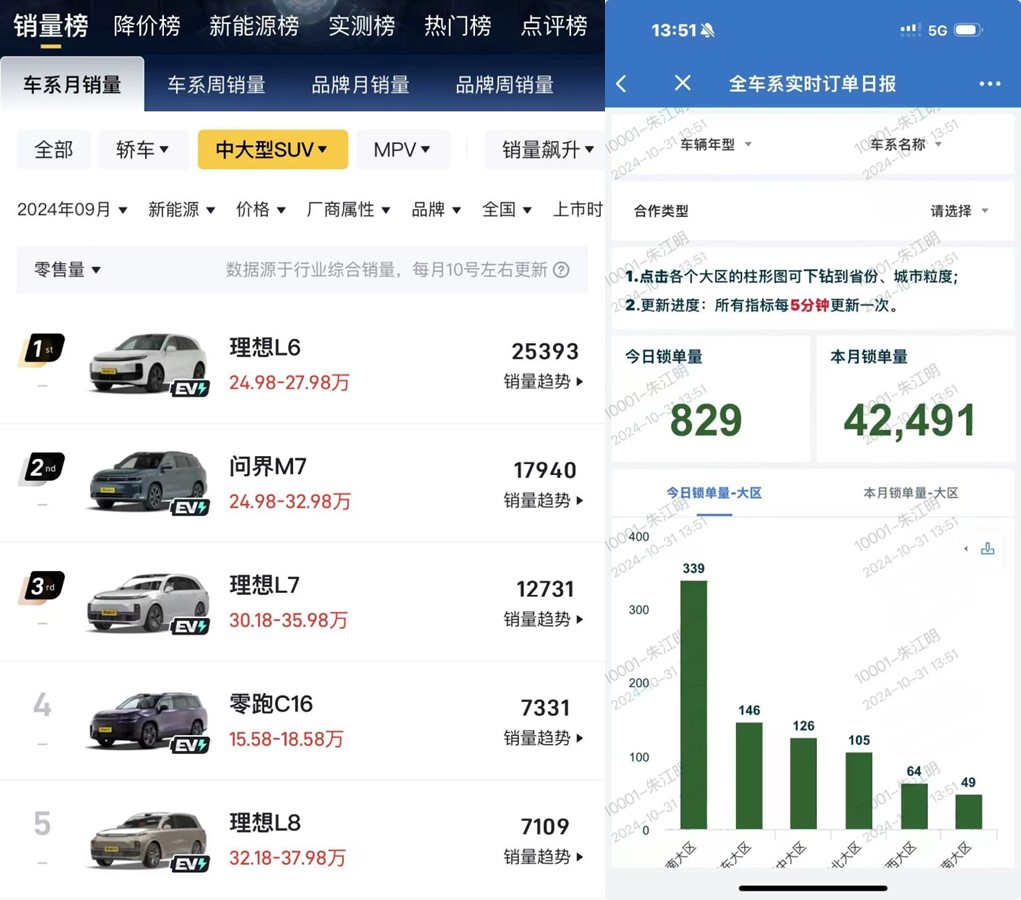
Task: Switch to the 新能源榜 tab
Action: pos(254,26)
